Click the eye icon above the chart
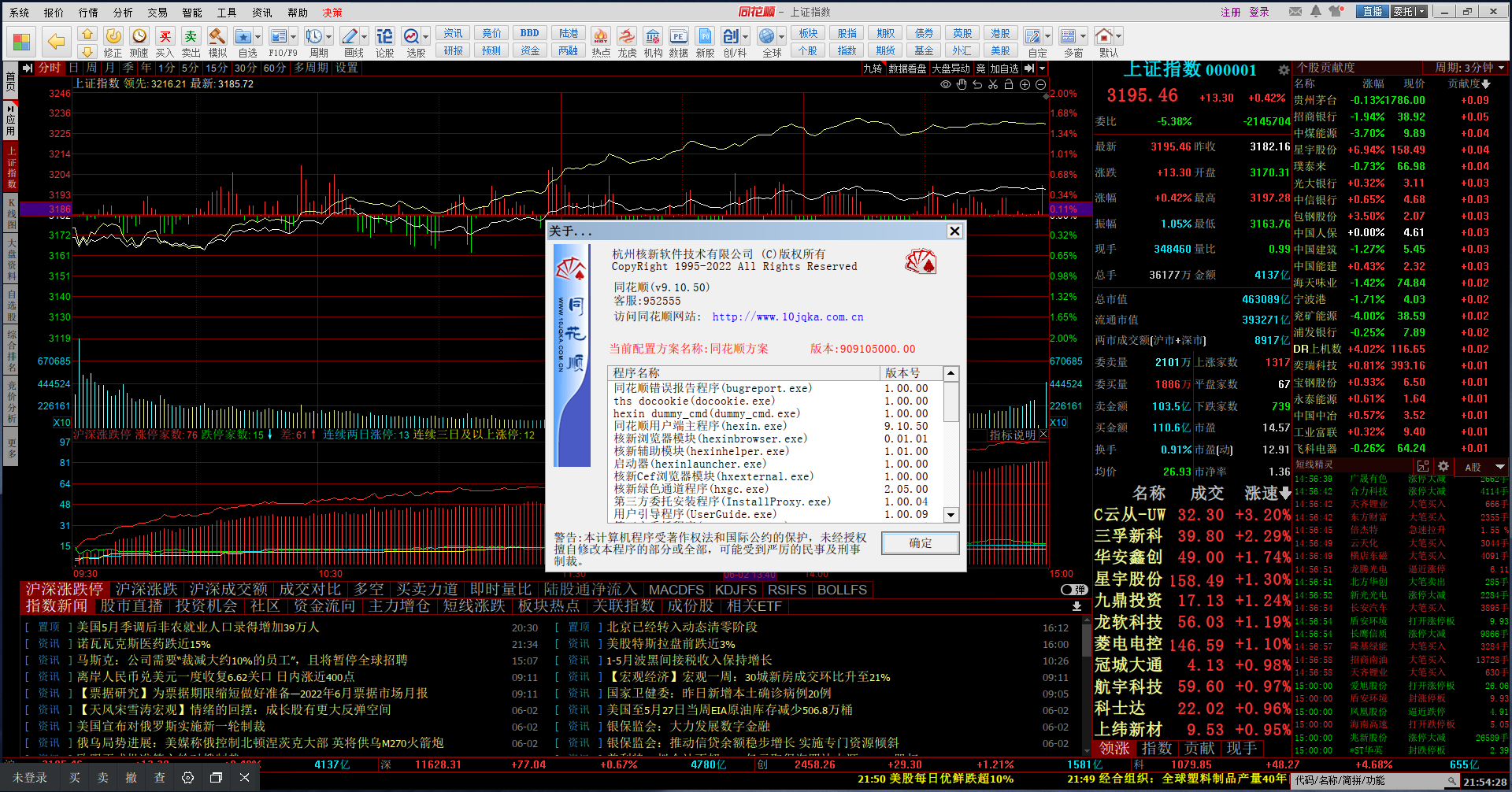1512x792 pixels. [x=946, y=84]
